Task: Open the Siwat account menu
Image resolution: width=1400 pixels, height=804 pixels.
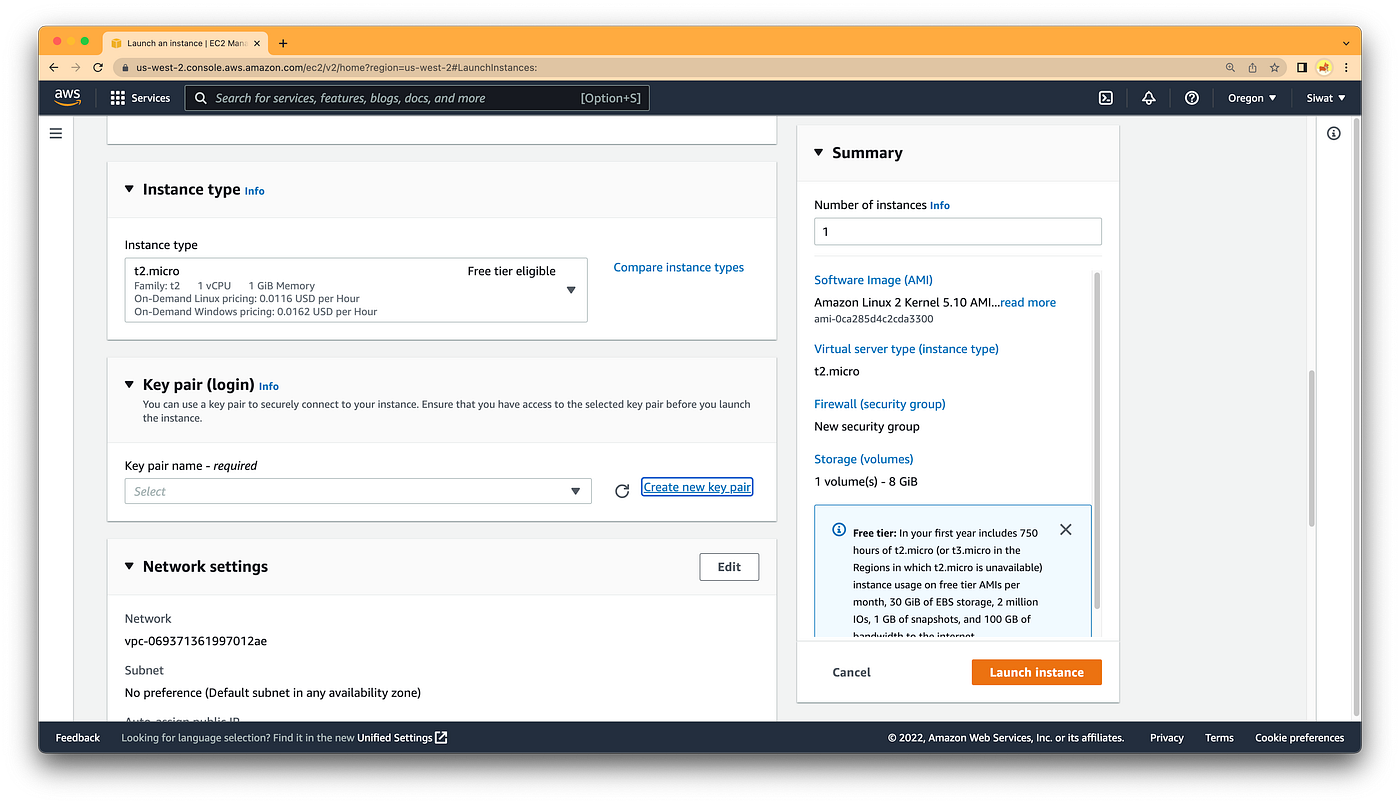Action: (1326, 98)
